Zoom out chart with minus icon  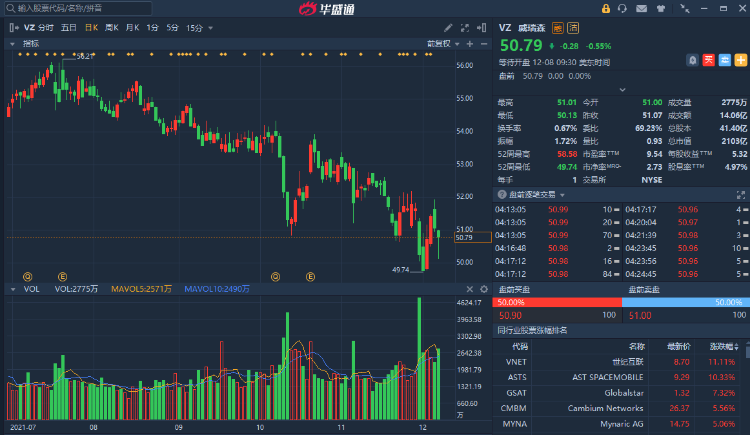[484, 44]
